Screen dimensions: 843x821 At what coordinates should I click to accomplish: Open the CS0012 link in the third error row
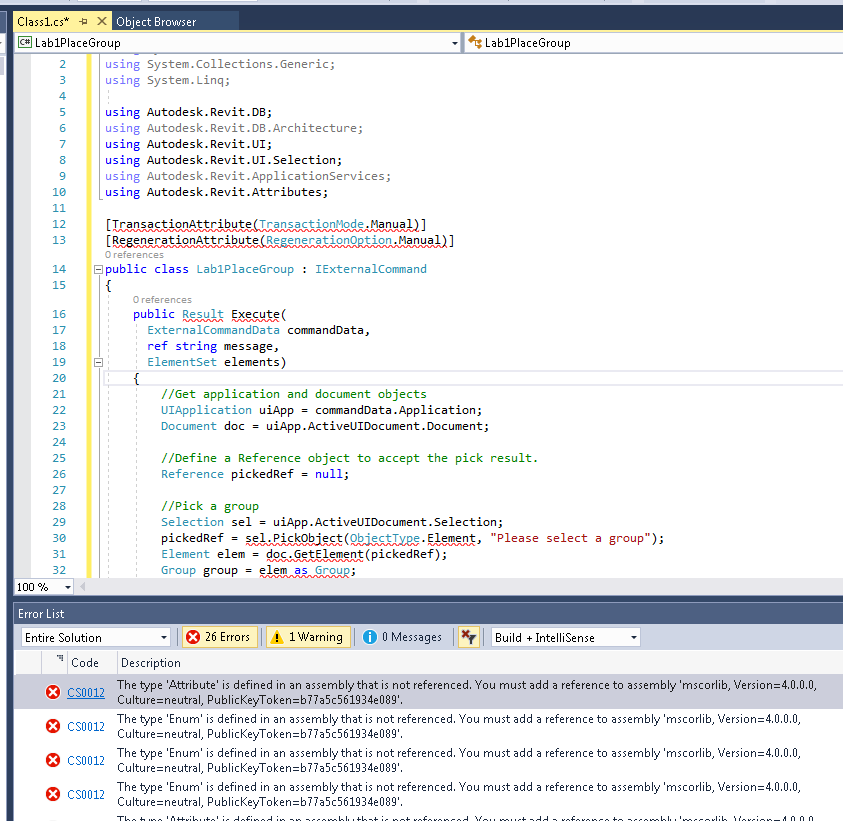click(86, 760)
